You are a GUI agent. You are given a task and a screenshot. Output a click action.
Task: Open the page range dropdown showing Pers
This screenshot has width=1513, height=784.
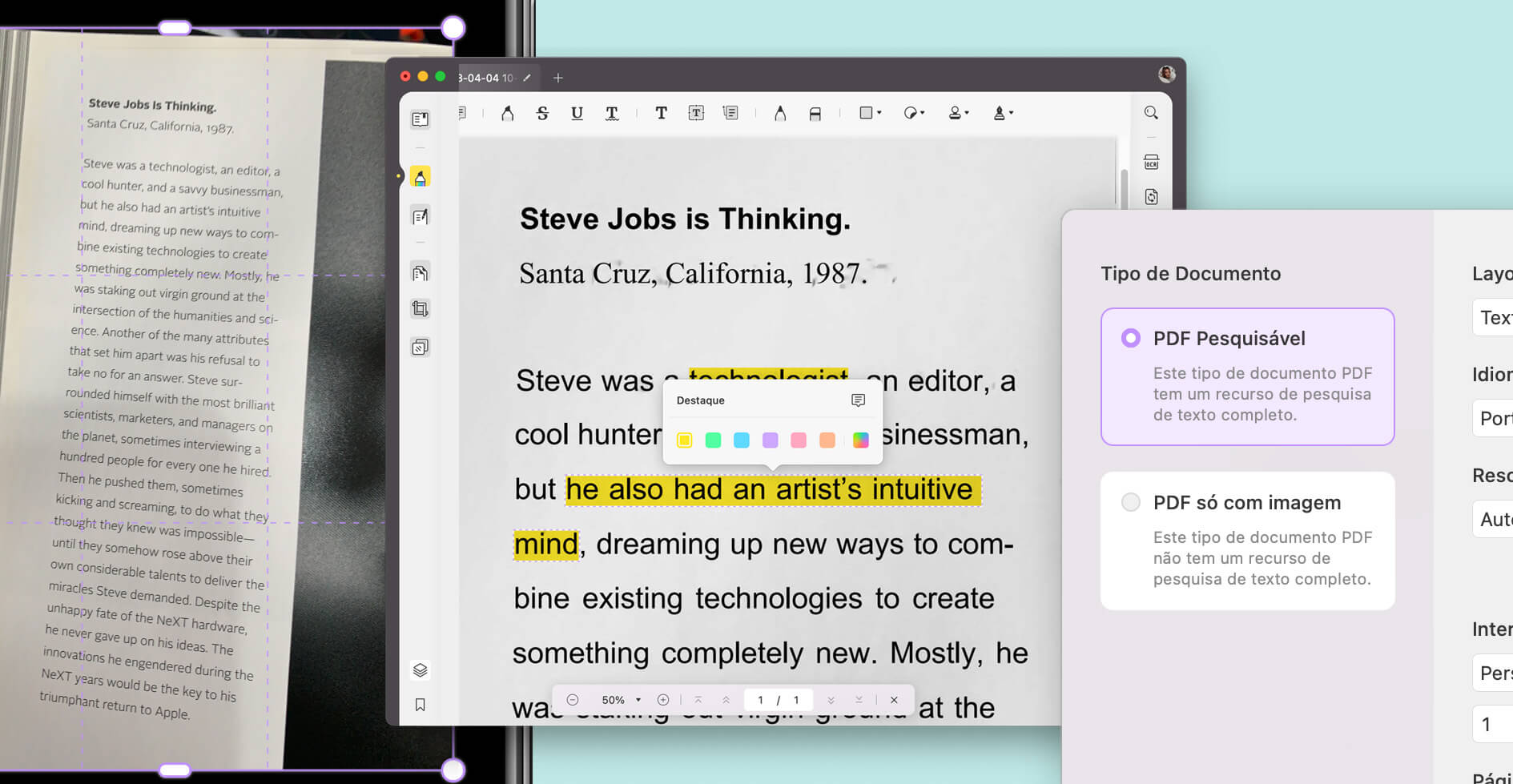coord(1493,673)
